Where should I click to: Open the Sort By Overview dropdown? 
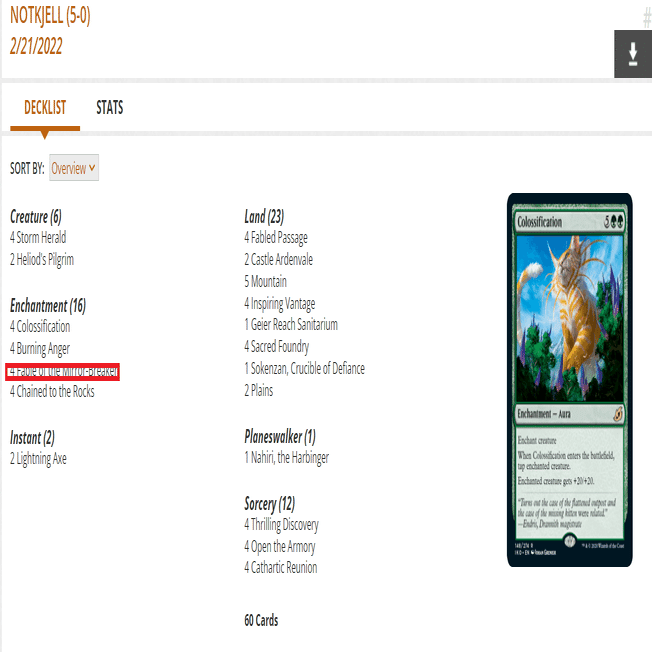[74, 168]
